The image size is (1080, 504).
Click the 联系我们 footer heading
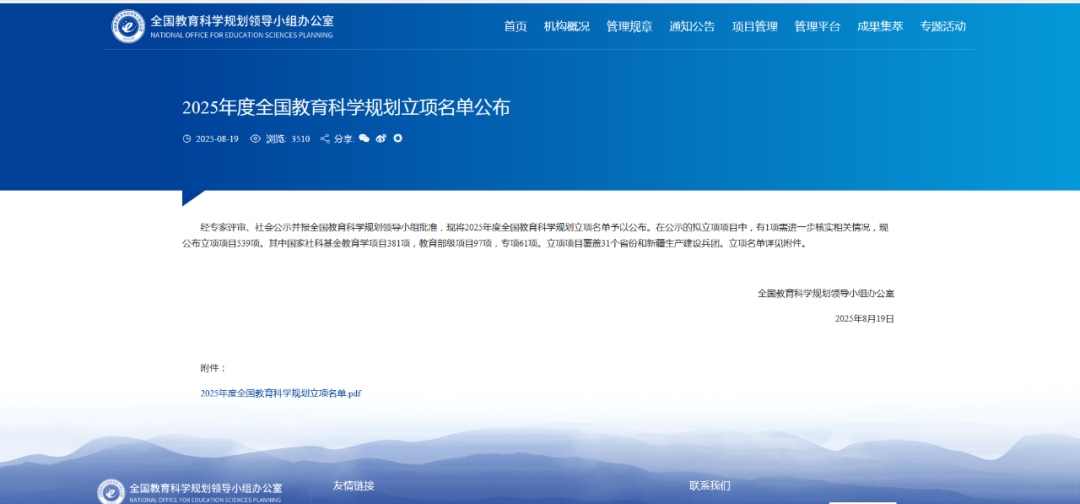(x=709, y=486)
